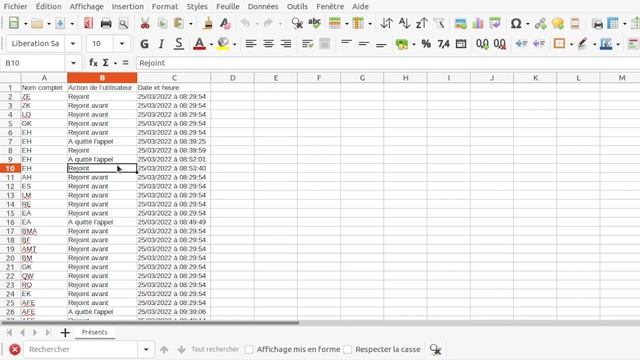The image size is (640, 360).
Task: Toggle Italic formatting button
Action: pyautogui.click(x=161, y=44)
